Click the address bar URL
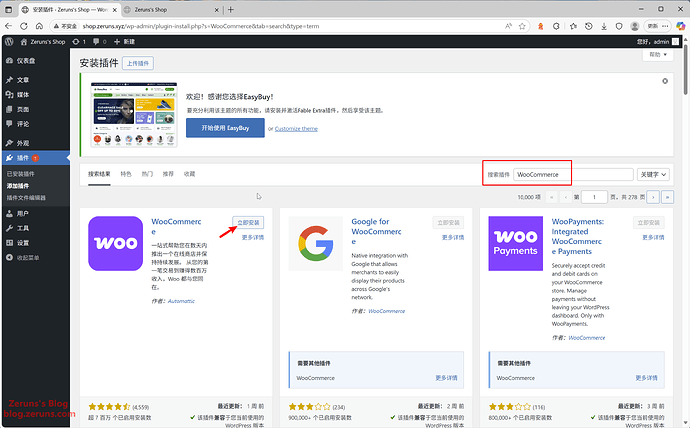 201,26
